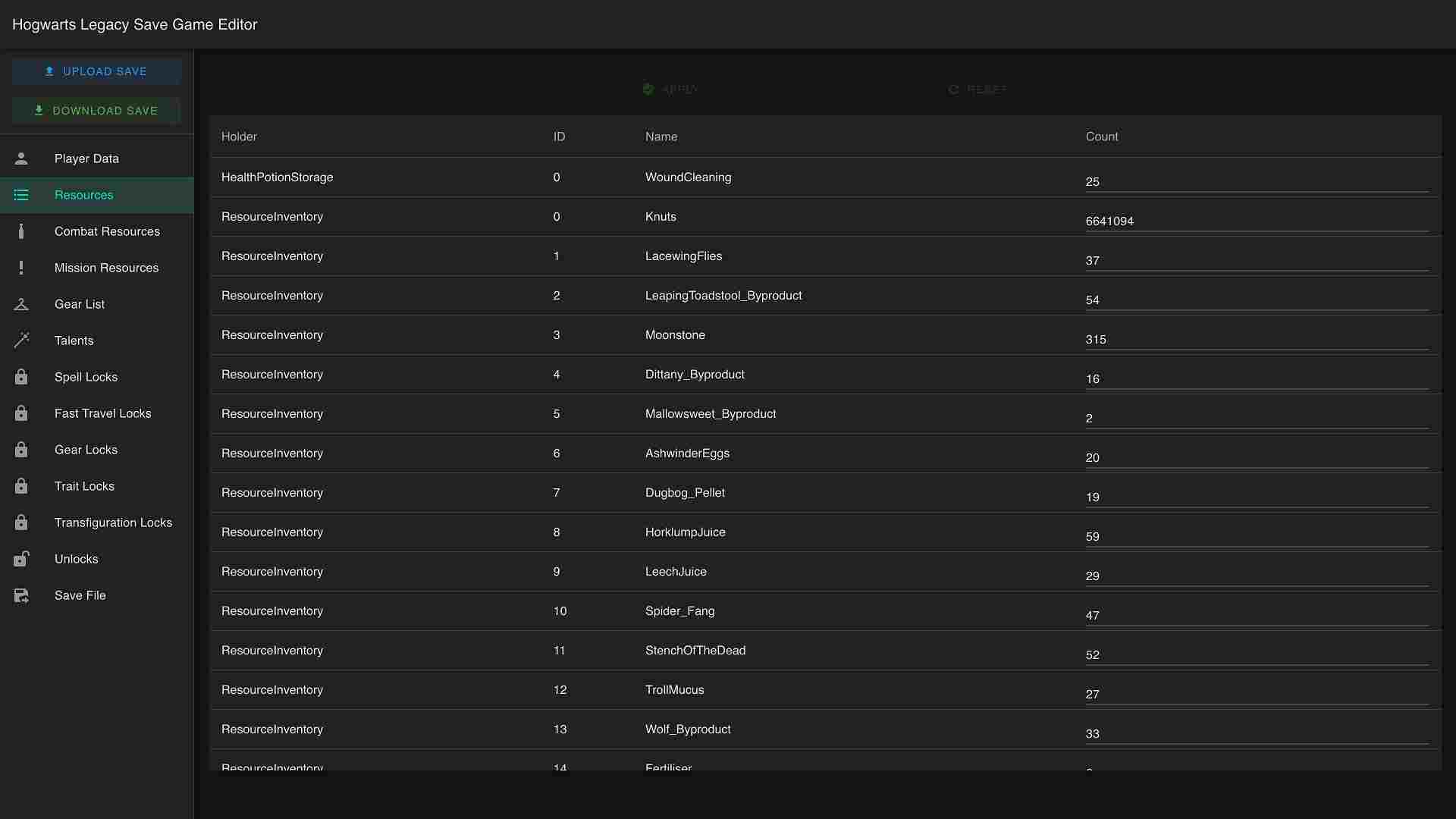Open the Unlocks page
This screenshot has height=819, width=1456.
tap(97, 559)
